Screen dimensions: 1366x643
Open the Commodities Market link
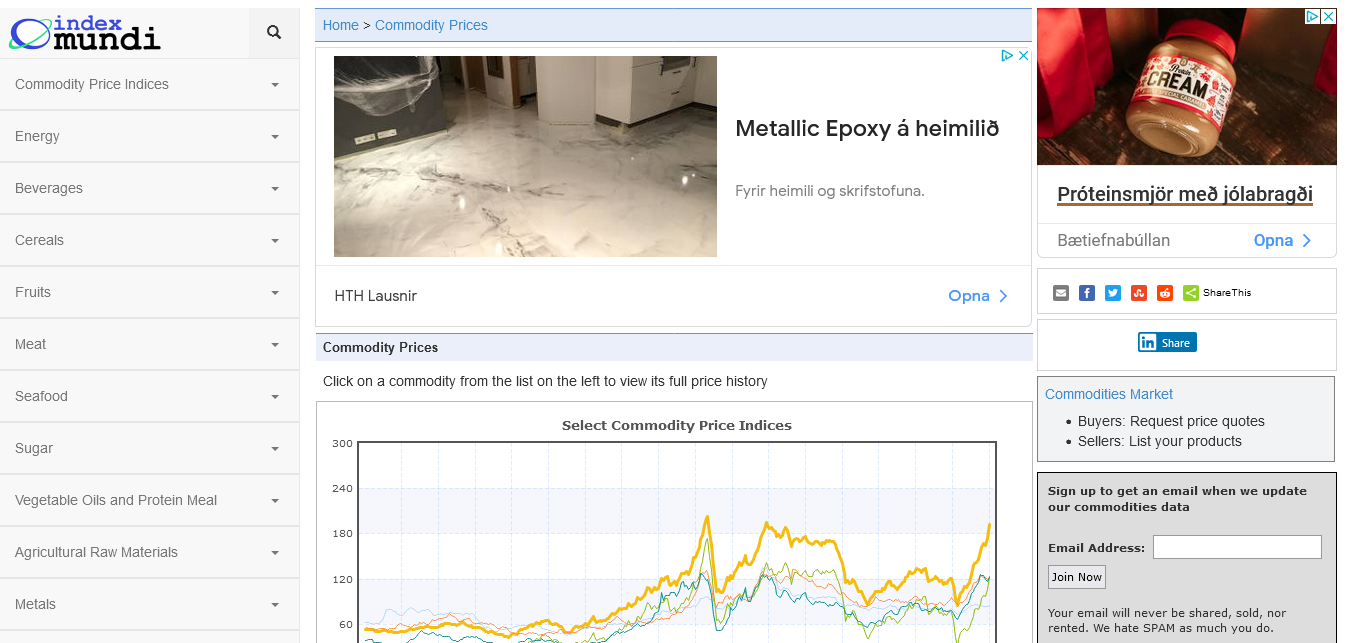point(1108,394)
